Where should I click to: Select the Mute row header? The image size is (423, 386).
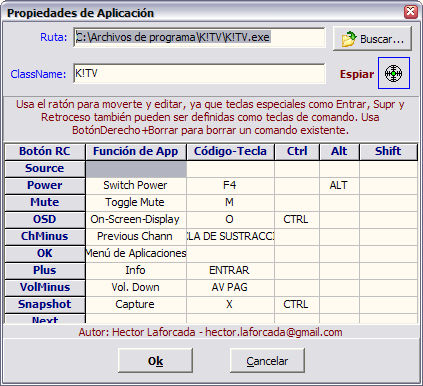(45, 203)
